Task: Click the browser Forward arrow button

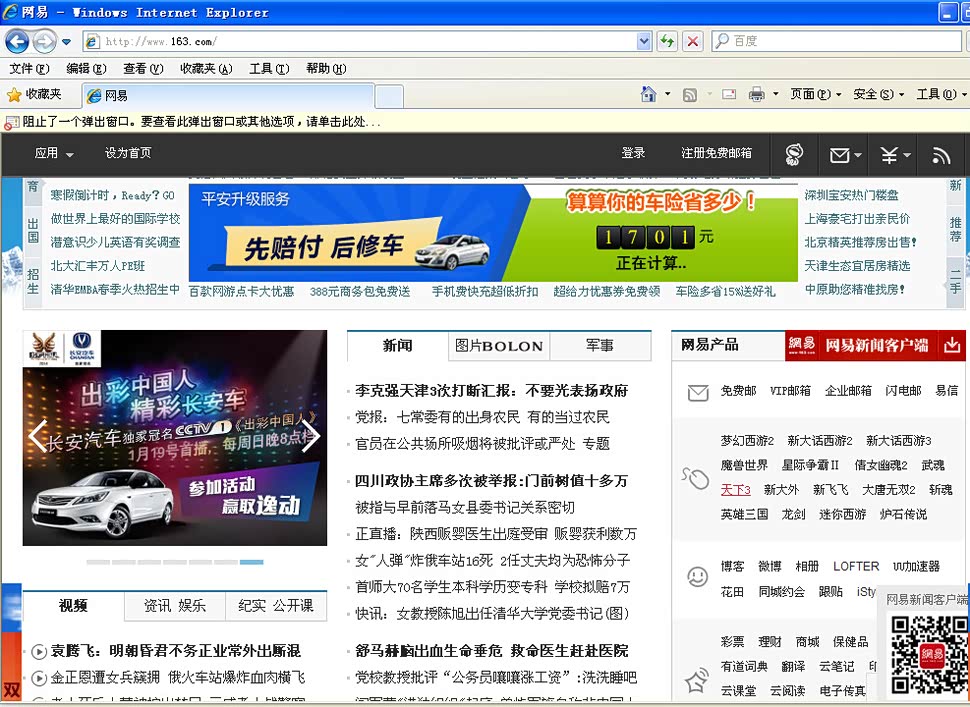Action: pyautogui.click(x=44, y=41)
